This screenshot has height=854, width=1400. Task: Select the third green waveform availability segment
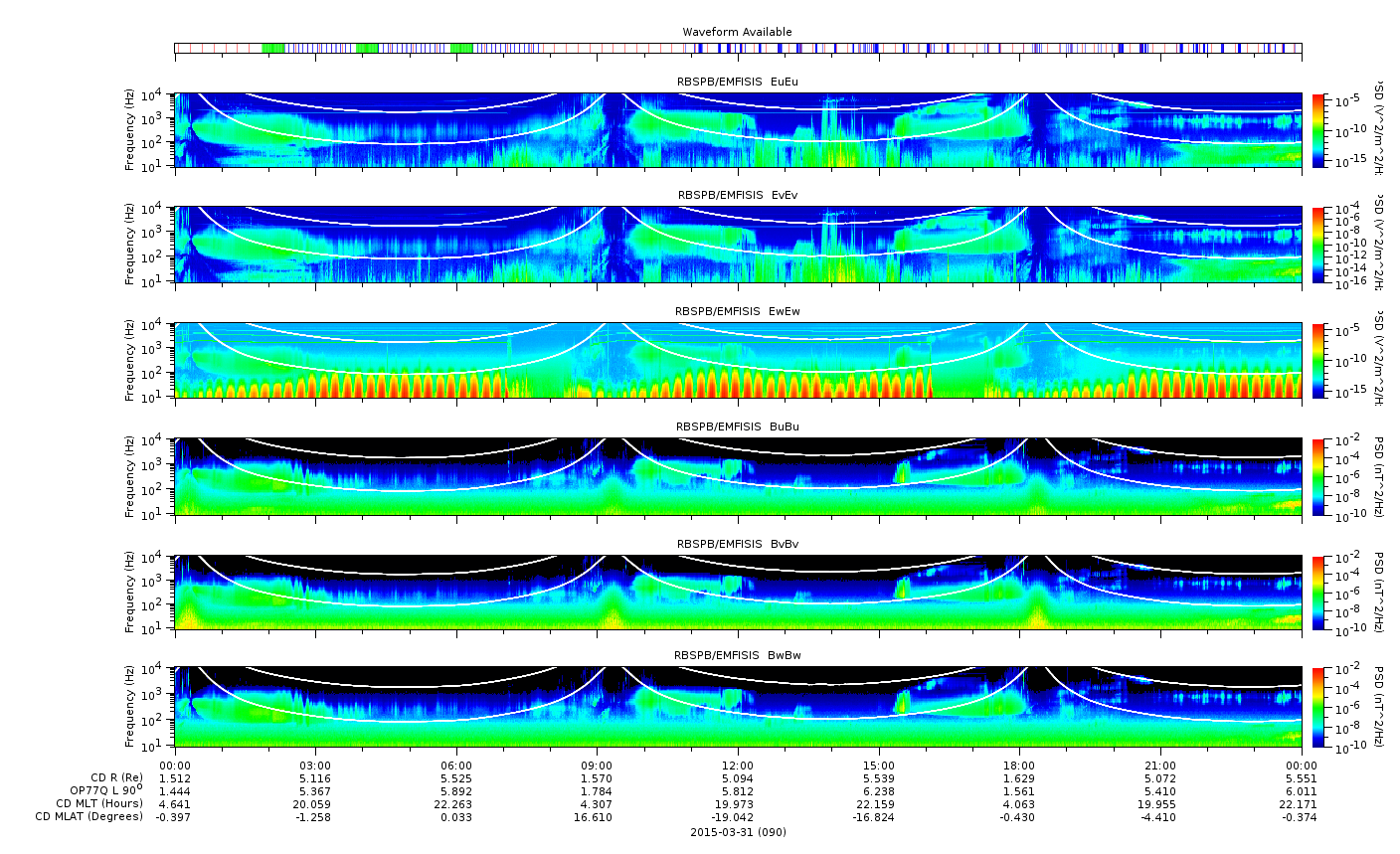point(461,48)
